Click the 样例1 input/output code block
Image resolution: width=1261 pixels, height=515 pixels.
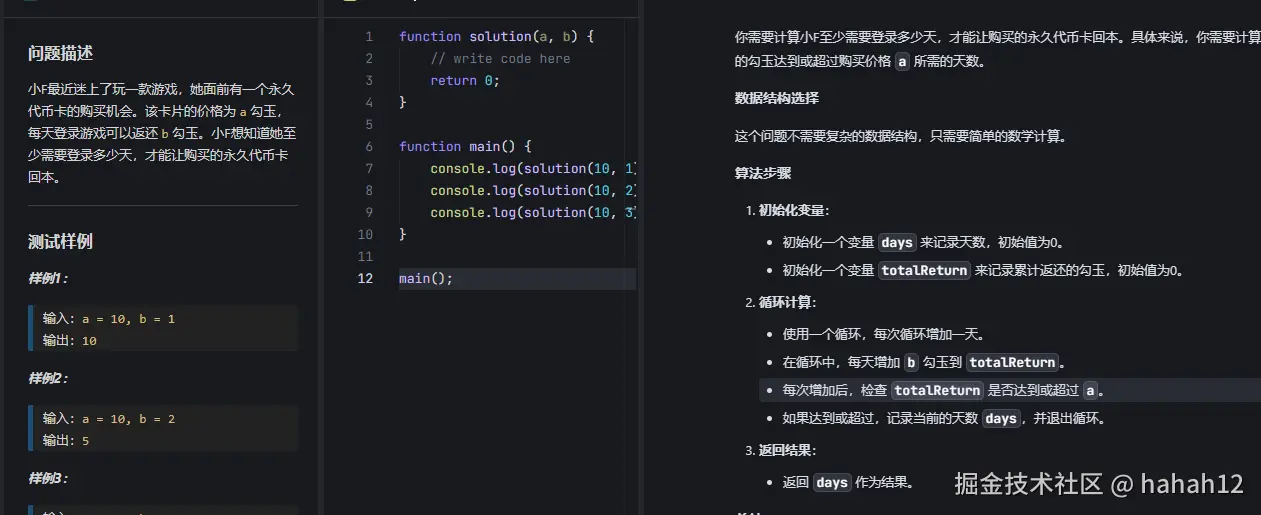163,329
